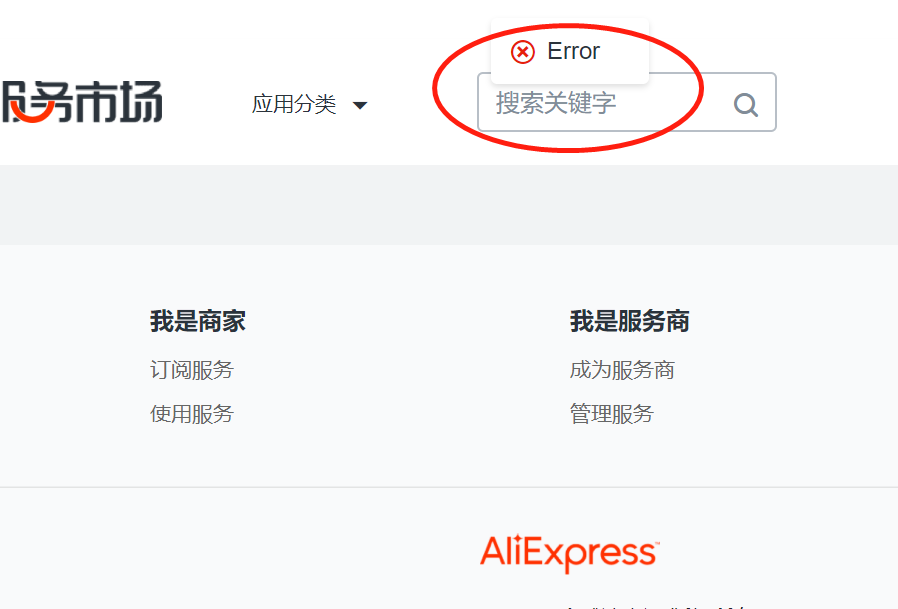The image size is (898, 609).
Task: Click the footer divider line above AliExpress
Action: click(x=449, y=488)
